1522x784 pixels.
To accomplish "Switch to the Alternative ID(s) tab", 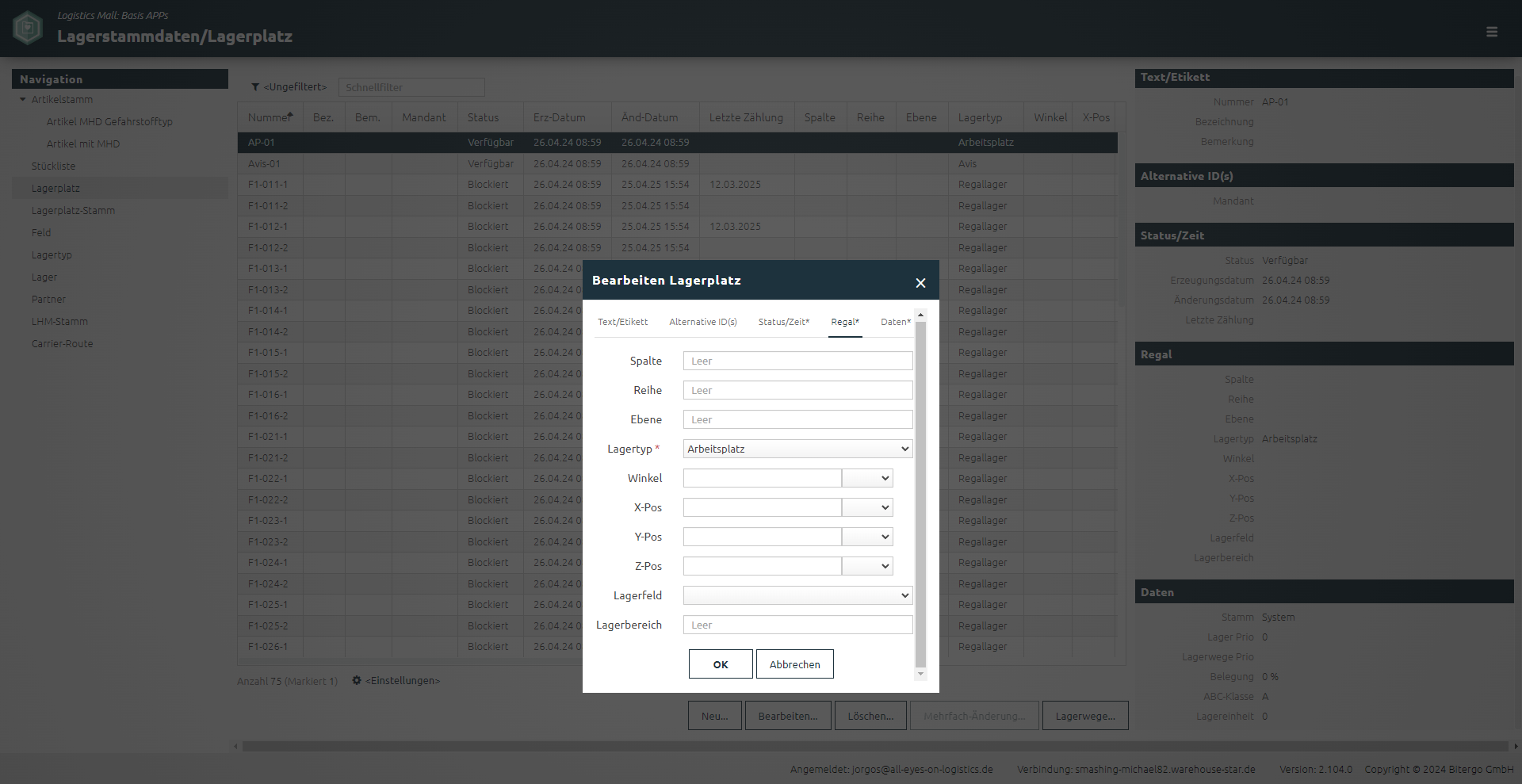I will point(703,322).
